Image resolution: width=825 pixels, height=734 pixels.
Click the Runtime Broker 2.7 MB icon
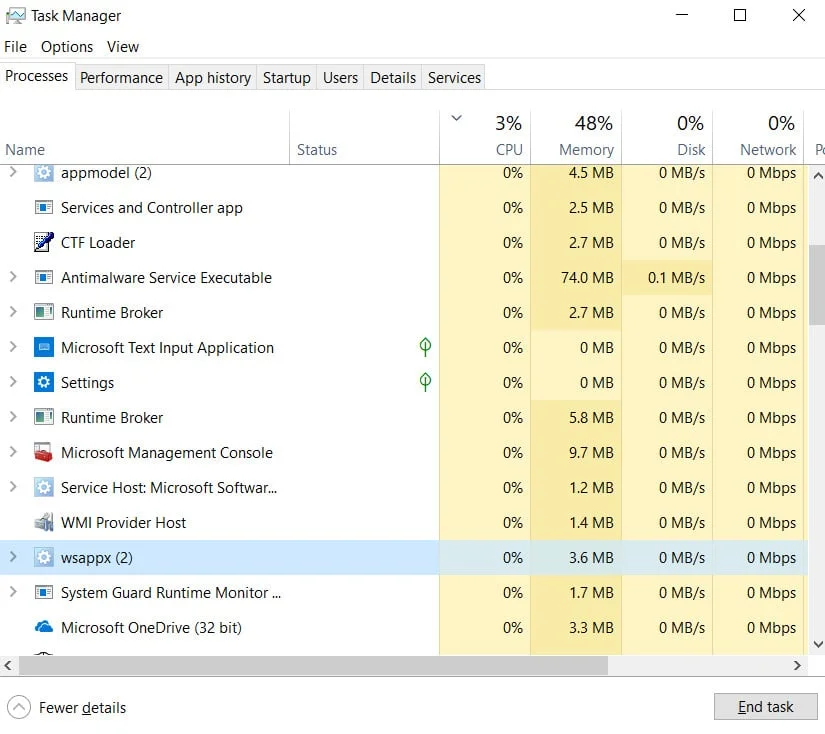pos(44,312)
